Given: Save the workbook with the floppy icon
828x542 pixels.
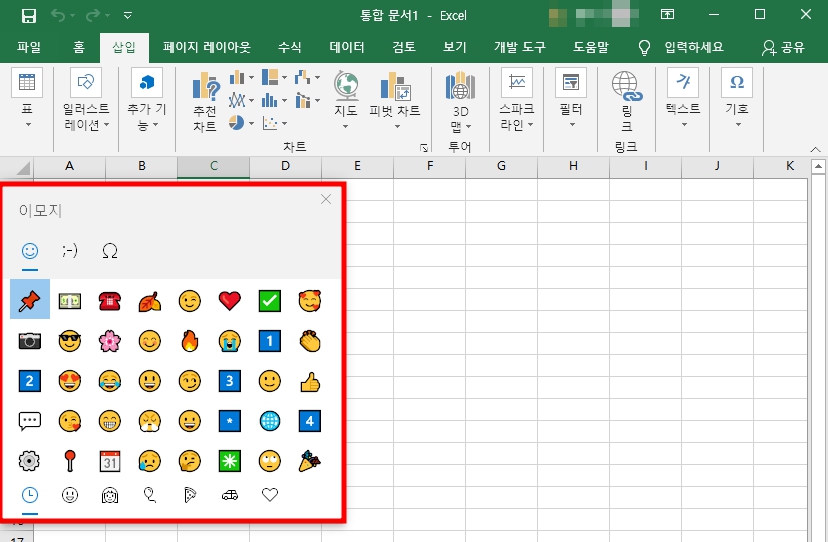Looking at the screenshot, I should (29, 15).
